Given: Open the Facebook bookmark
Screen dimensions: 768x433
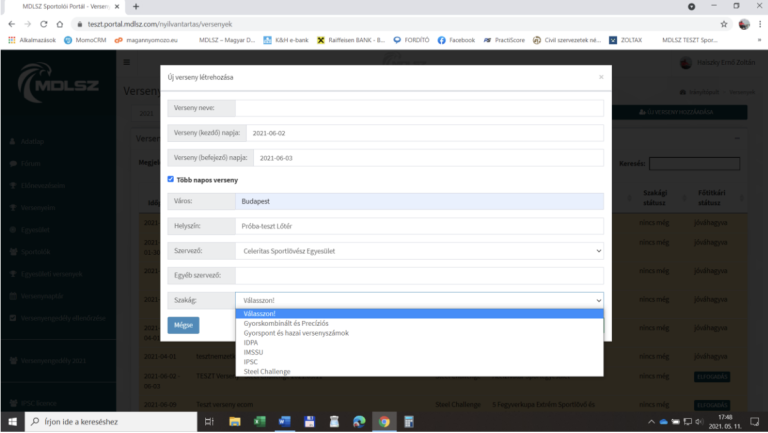Looking at the screenshot, I should click(455, 40).
